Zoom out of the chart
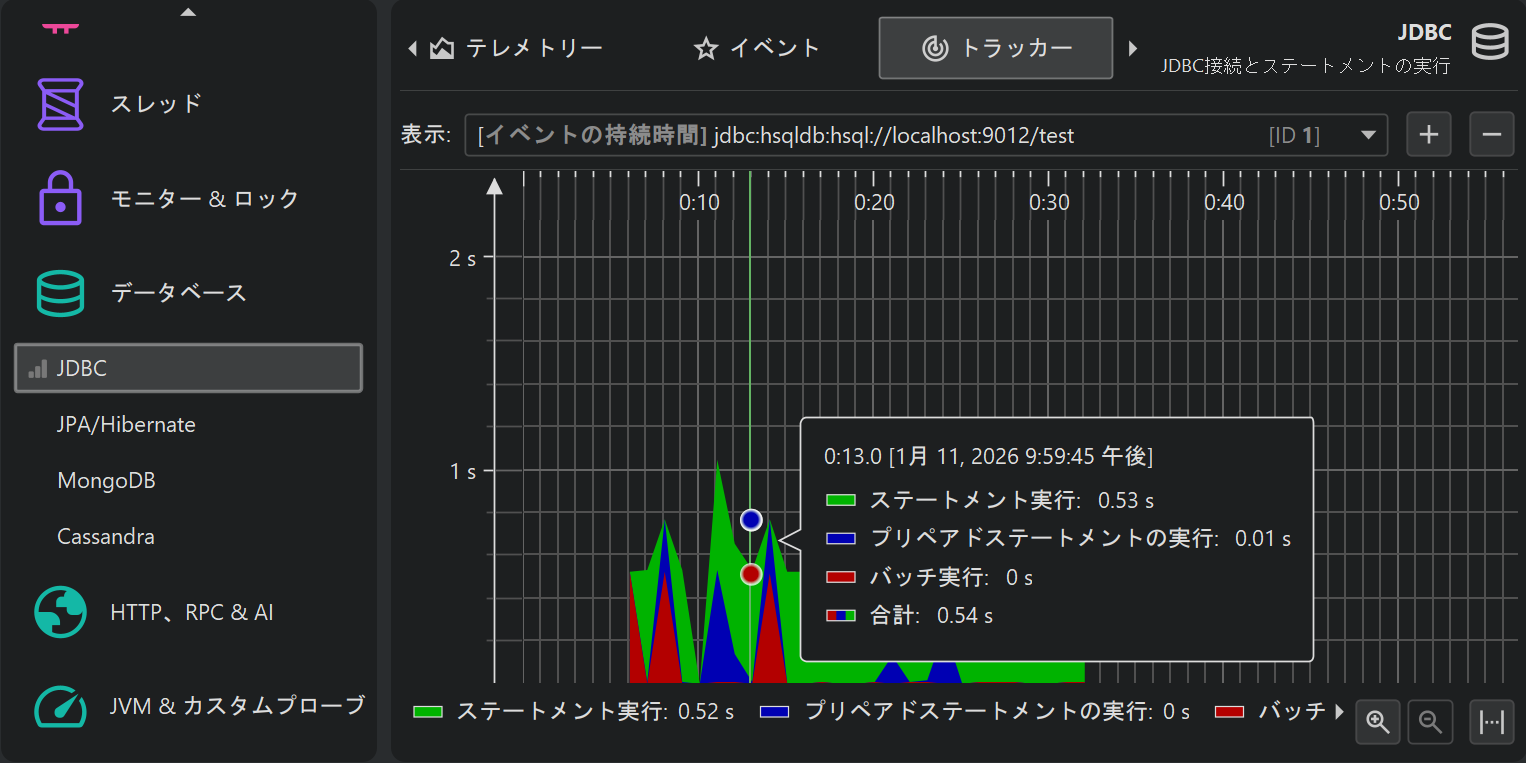 coord(1430,722)
